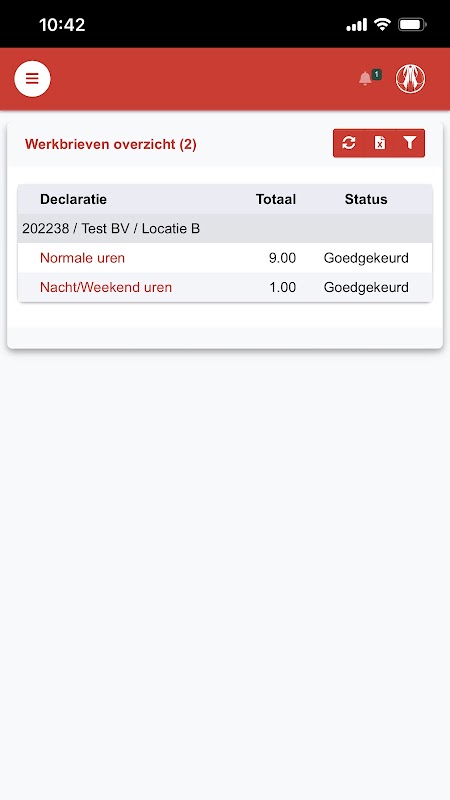The image size is (450, 800).
Task: Tap the battery indicator
Action: click(x=412, y=24)
